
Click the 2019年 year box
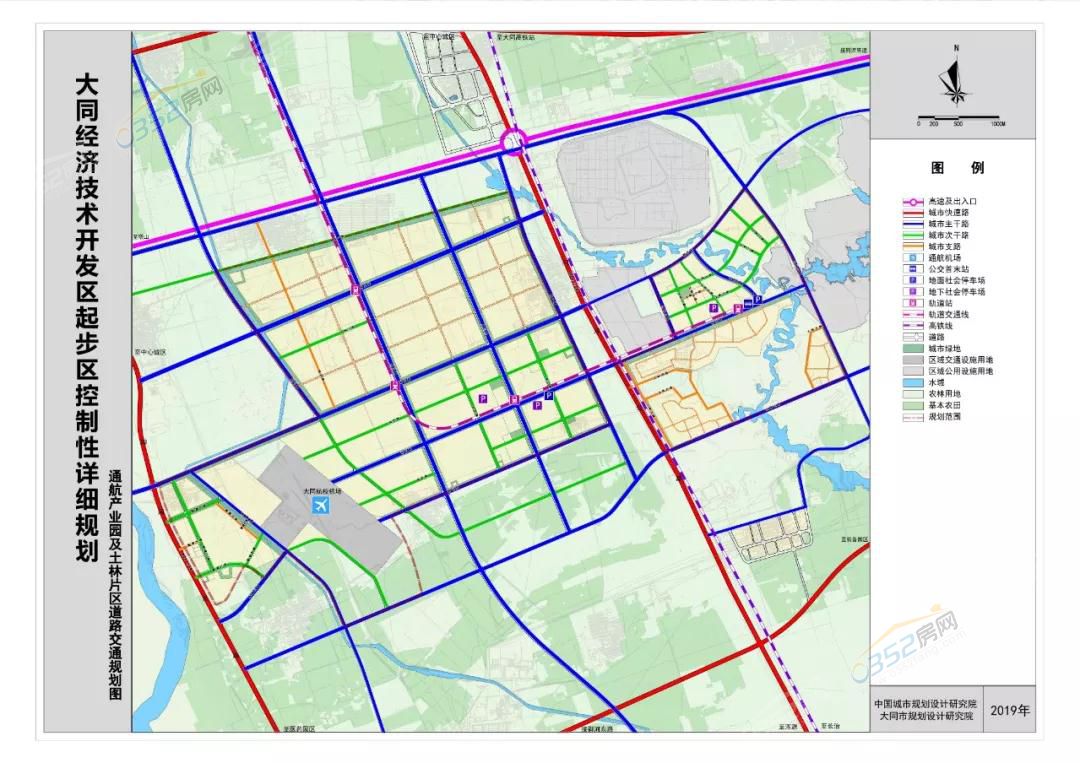tap(1010, 711)
